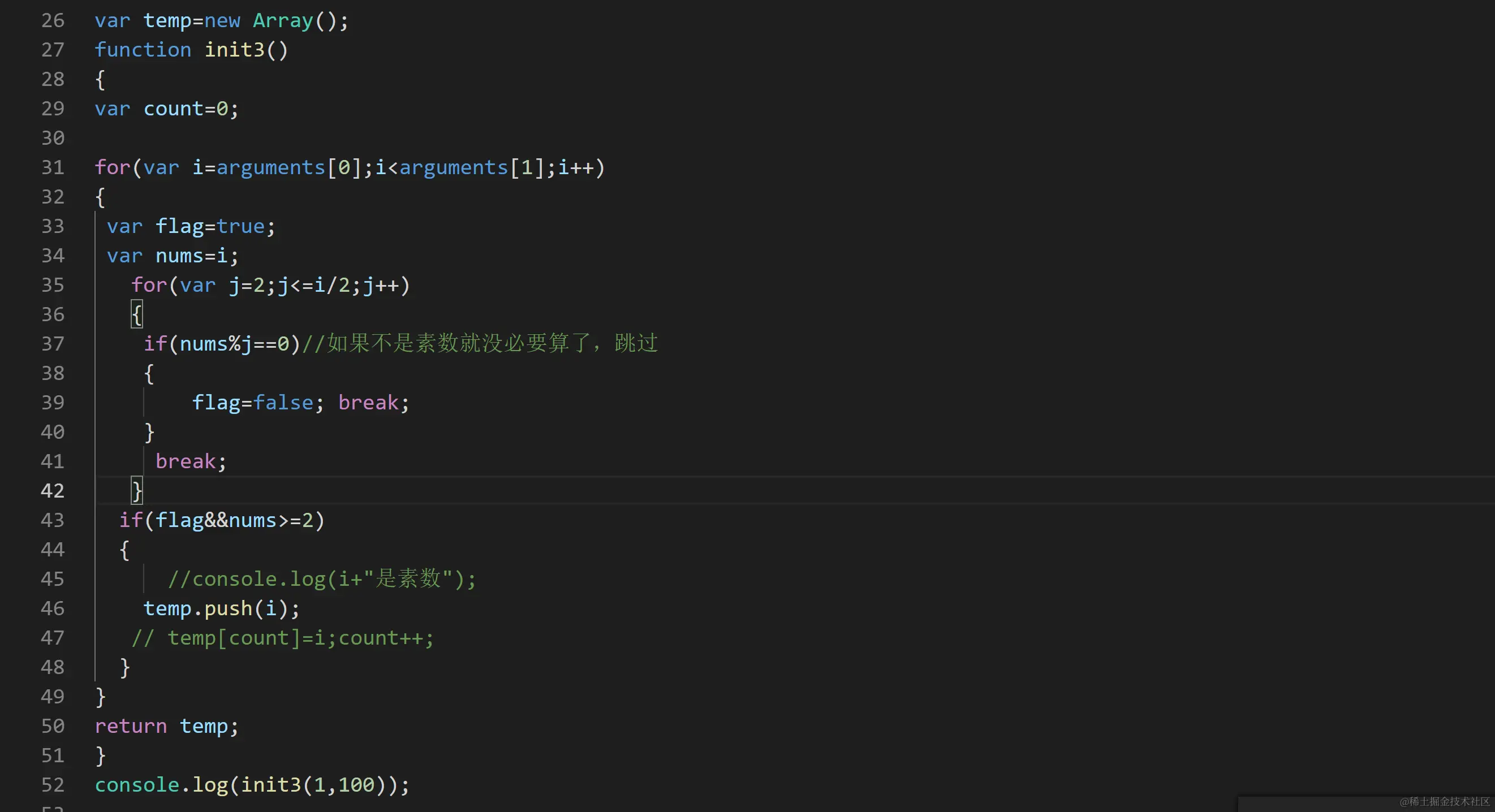Click the Array constructor on line 26
Image resolution: width=1495 pixels, height=812 pixels.
[283, 21]
